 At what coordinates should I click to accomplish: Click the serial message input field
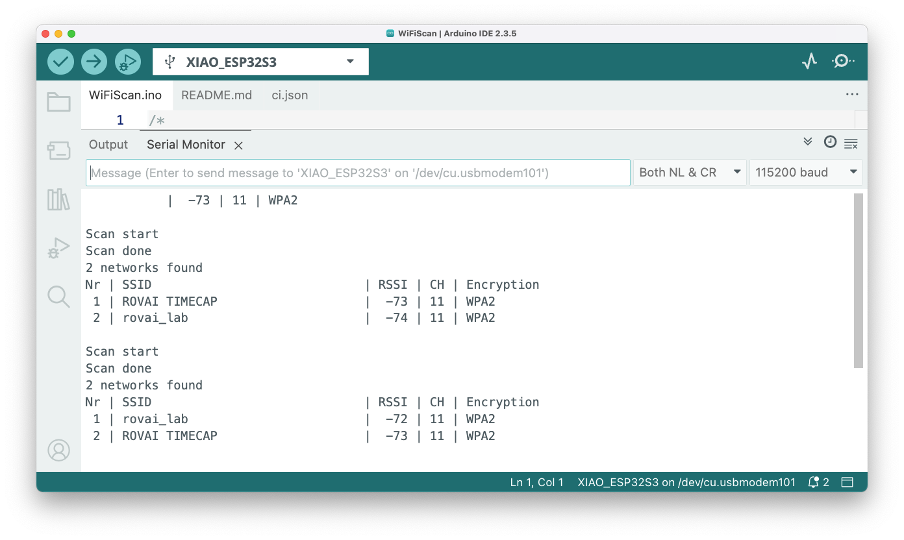[x=358, y=172]
